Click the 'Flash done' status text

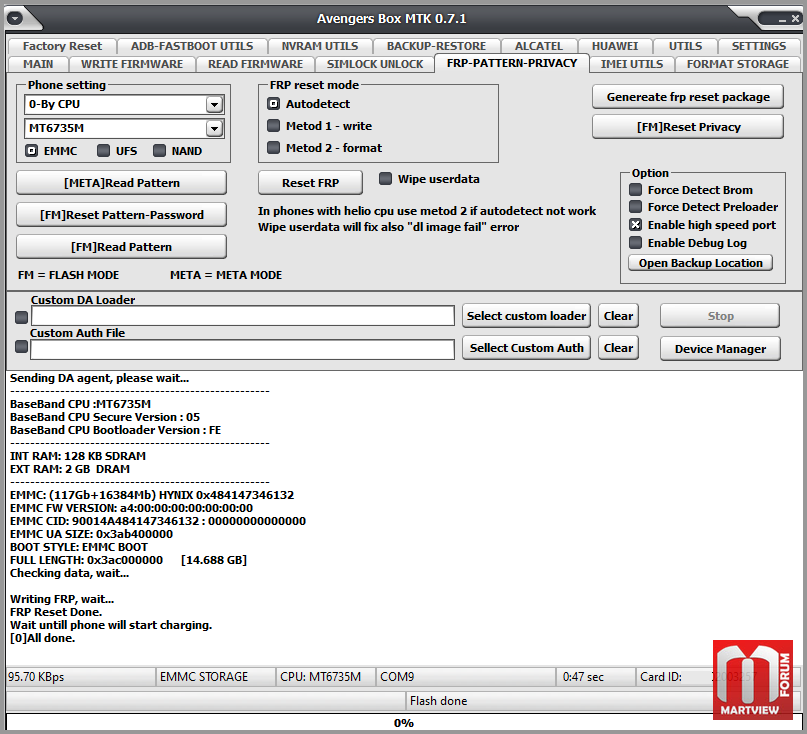click(438, 701)
